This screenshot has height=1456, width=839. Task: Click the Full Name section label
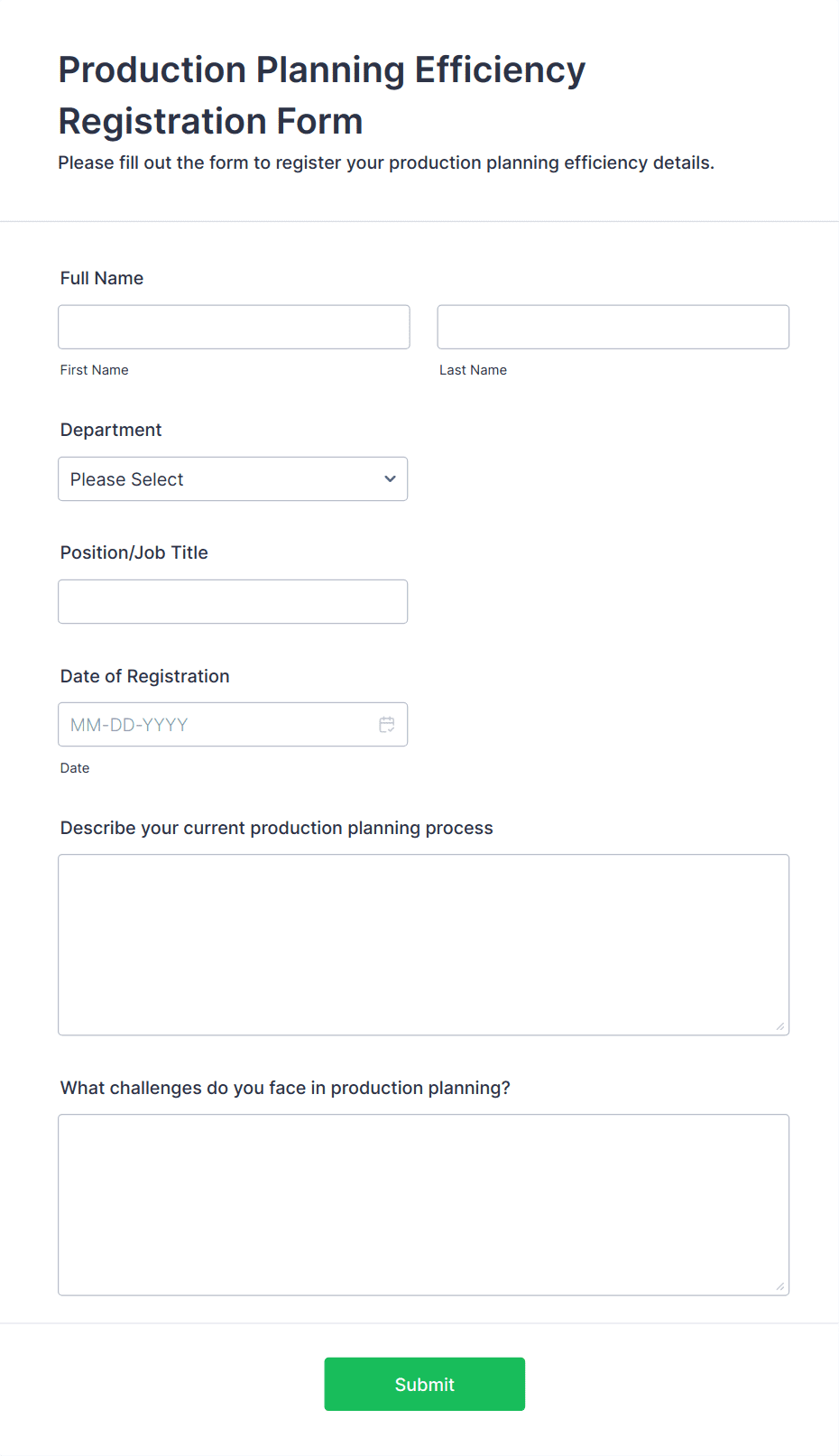tap(102, 278)
